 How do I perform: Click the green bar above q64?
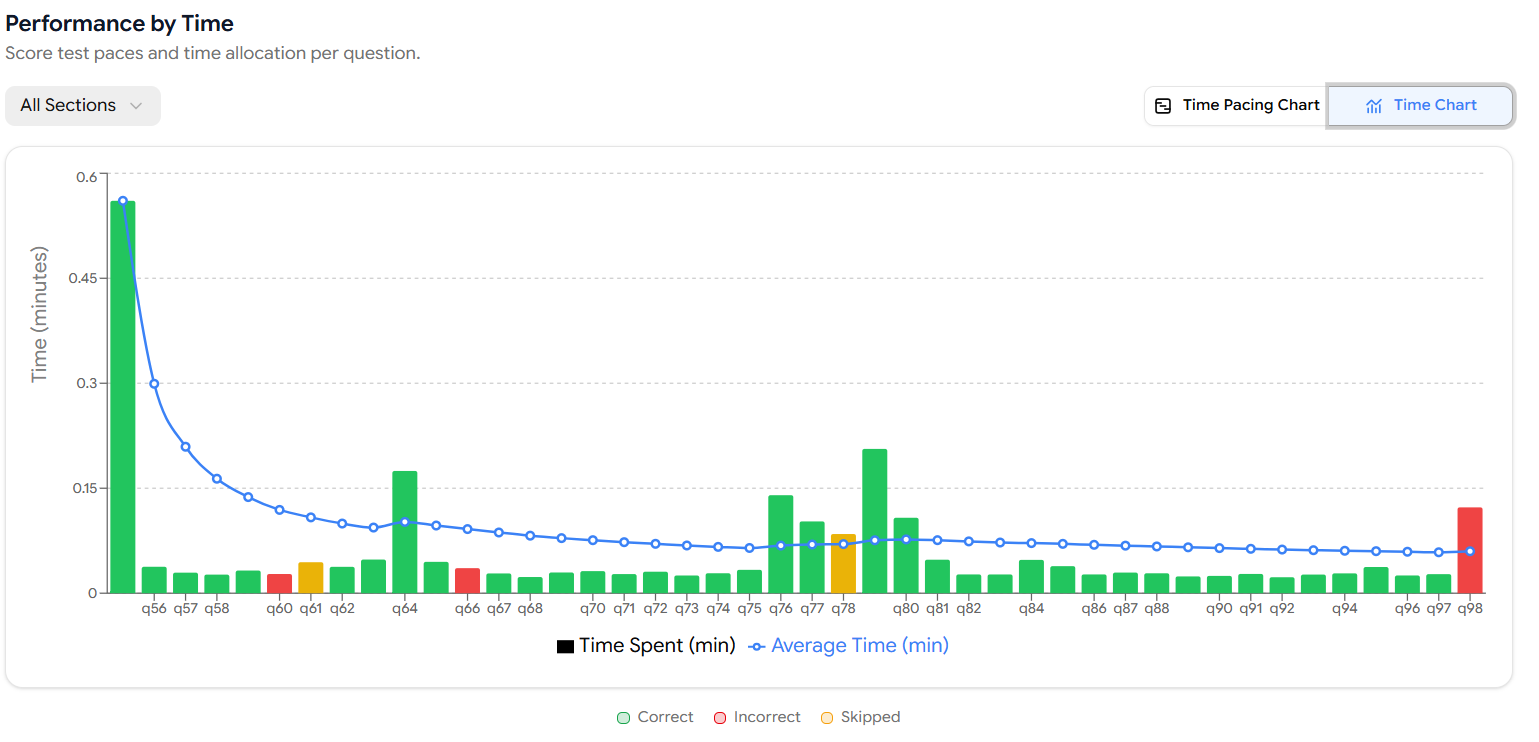404,532
